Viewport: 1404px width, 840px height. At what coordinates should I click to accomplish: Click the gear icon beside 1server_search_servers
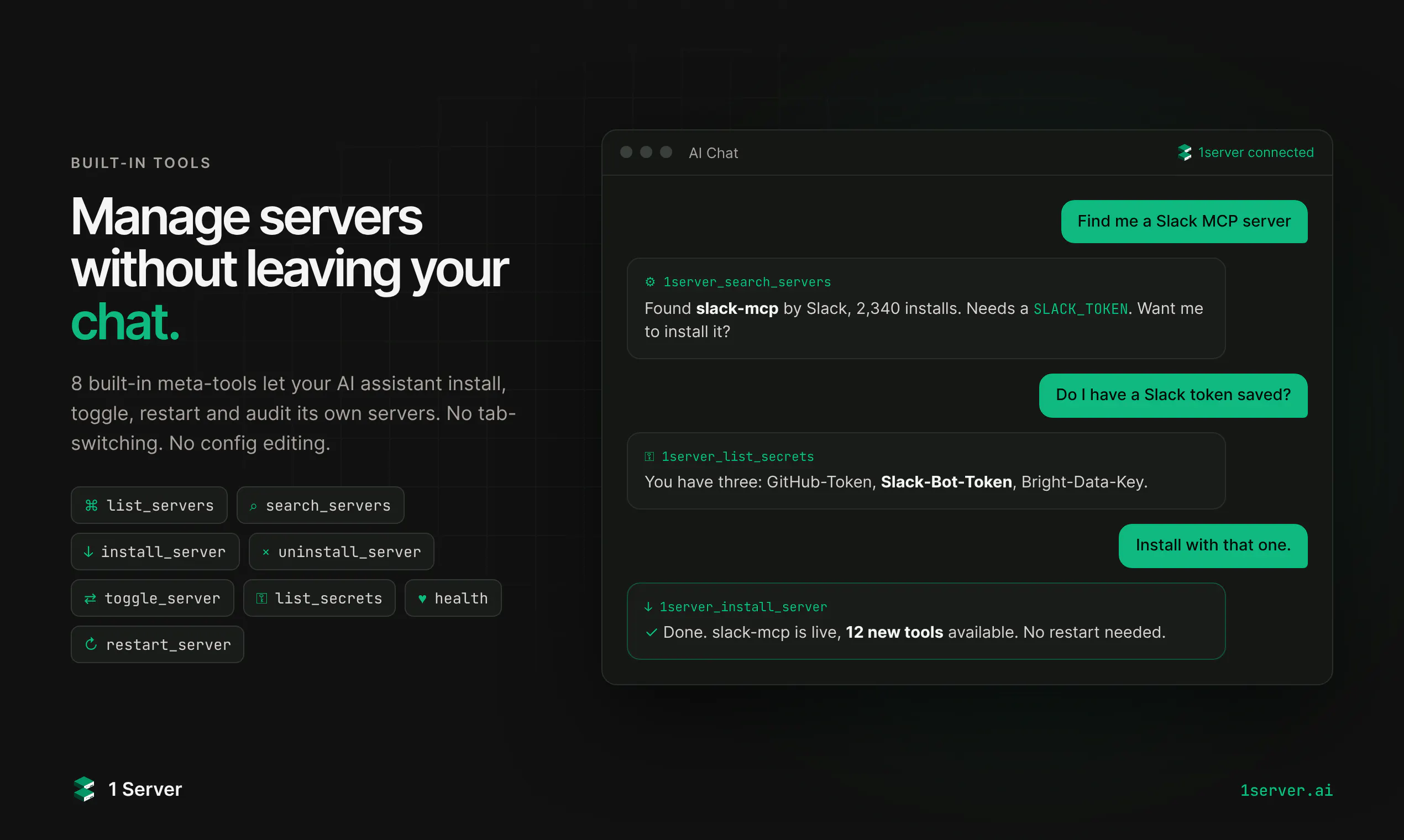click(650, 281)
